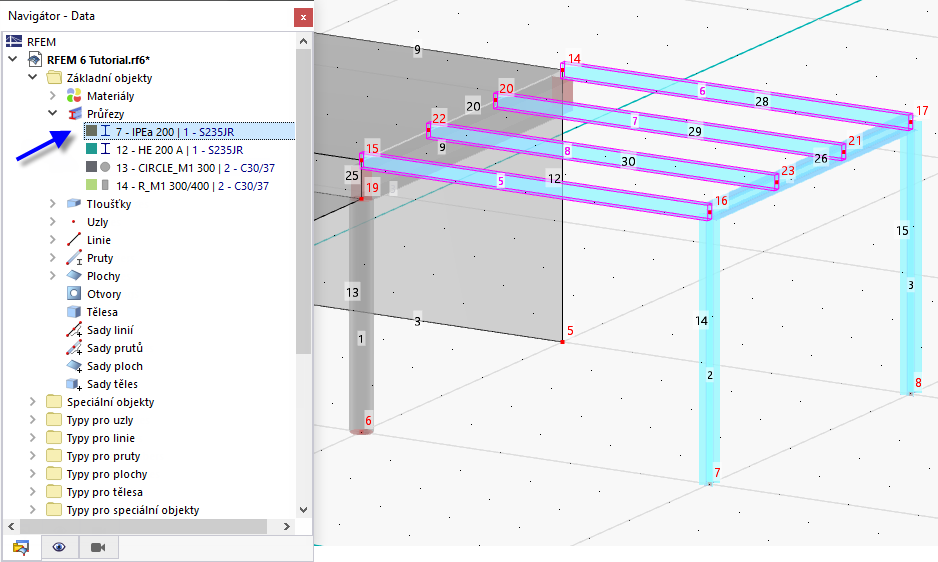Select the Otvory tree item
The height and width of the screenshot is (562, 938).
[x=104, y=294]
